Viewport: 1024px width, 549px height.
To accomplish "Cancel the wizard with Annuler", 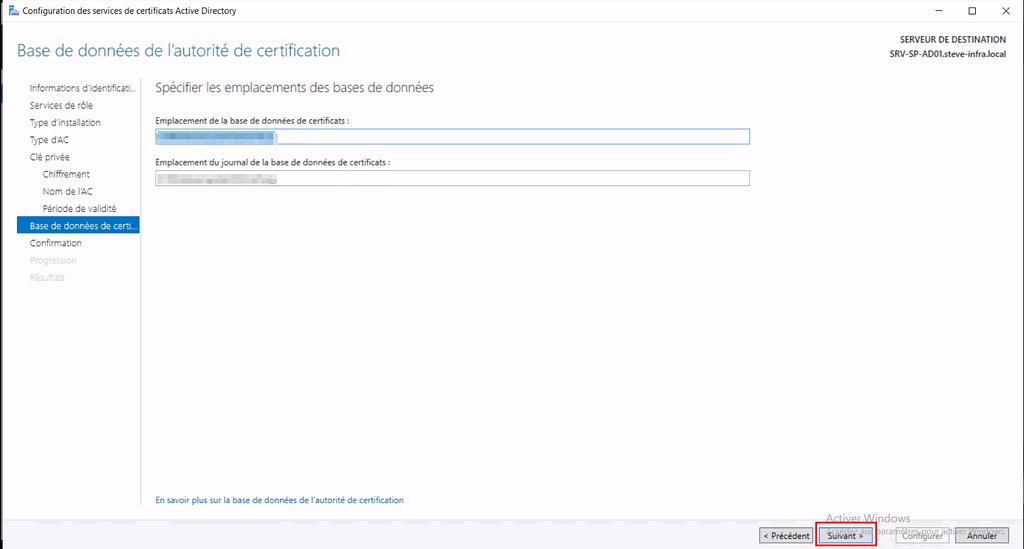I will [x=981, y=536].
